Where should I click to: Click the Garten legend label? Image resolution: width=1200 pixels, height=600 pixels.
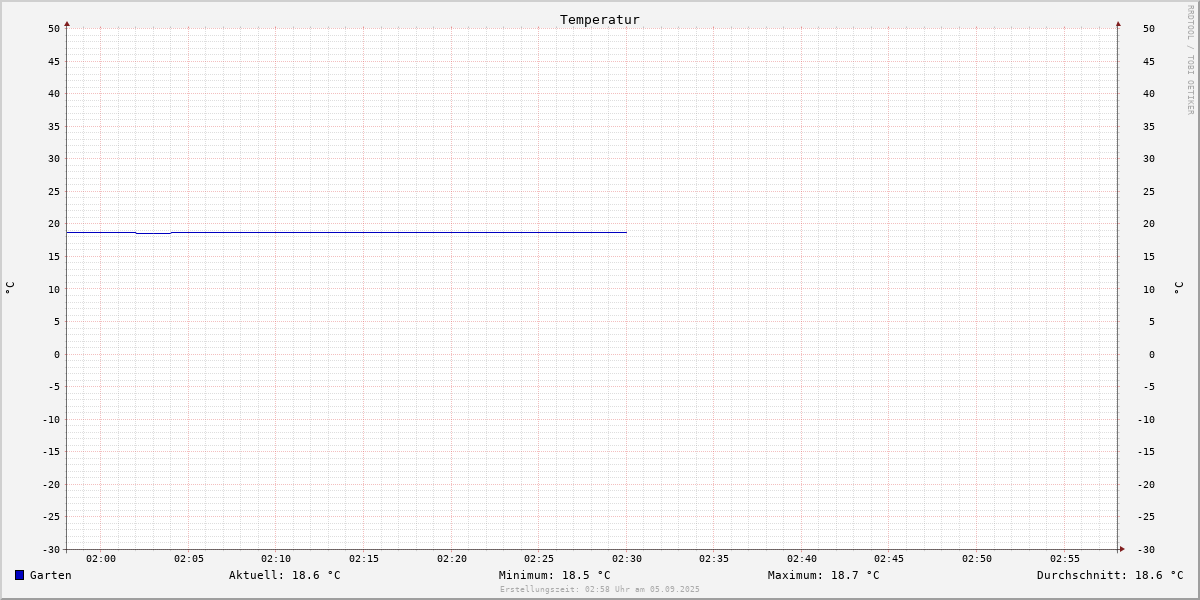tap(51, 575)
